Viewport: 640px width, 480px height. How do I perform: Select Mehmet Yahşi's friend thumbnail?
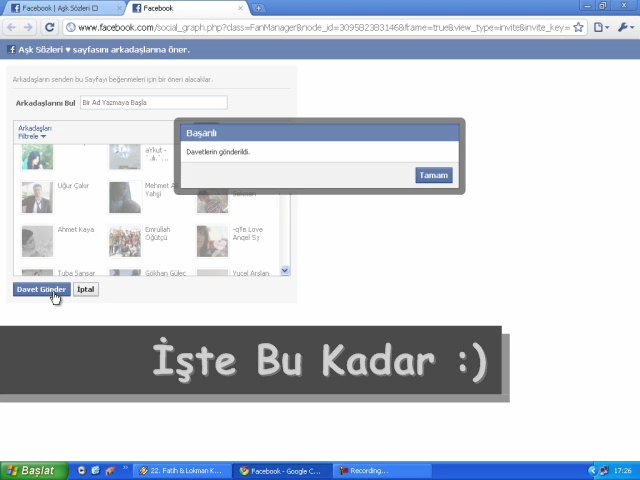(x=125, y=198)
